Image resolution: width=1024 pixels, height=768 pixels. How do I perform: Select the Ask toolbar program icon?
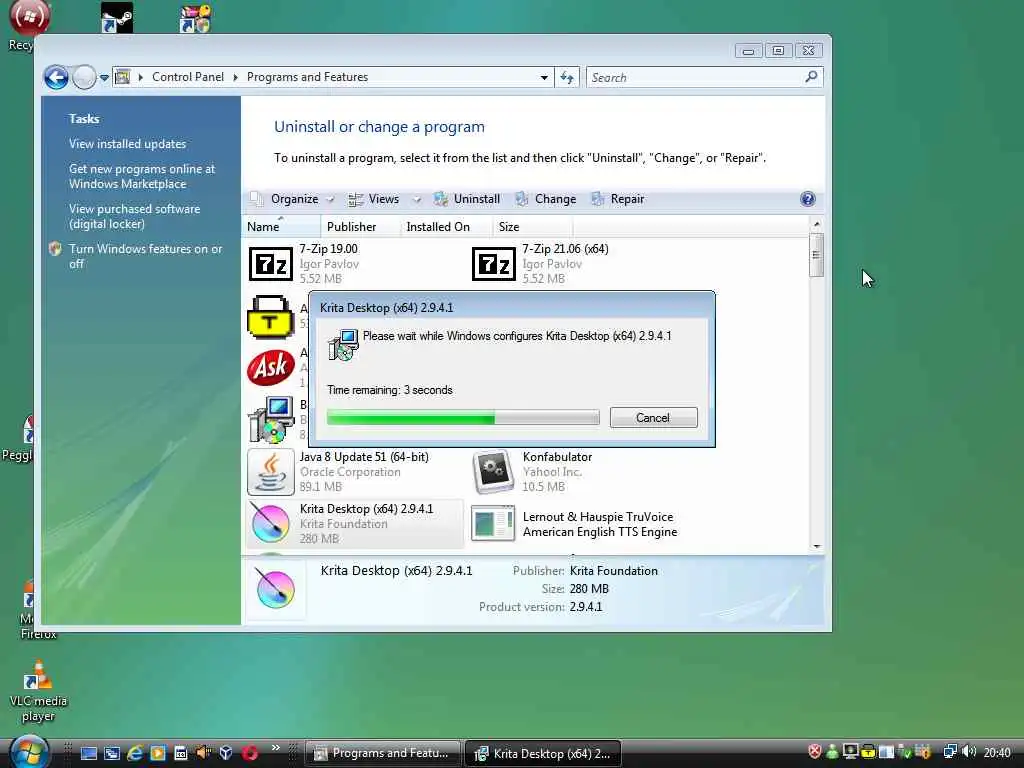[270, 368]
